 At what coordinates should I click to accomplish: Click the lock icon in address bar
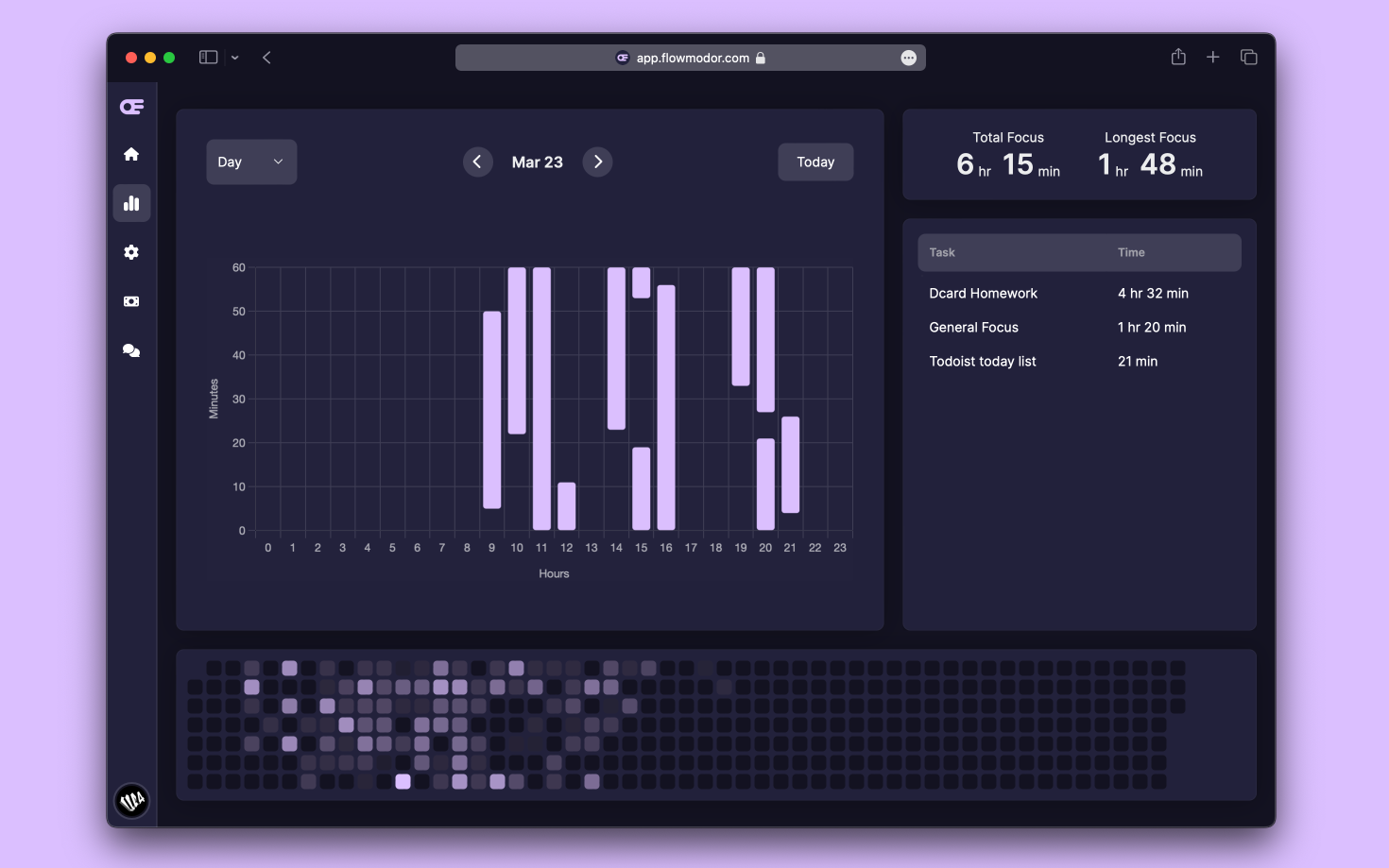pyautogui.click(x=761, y=58)
